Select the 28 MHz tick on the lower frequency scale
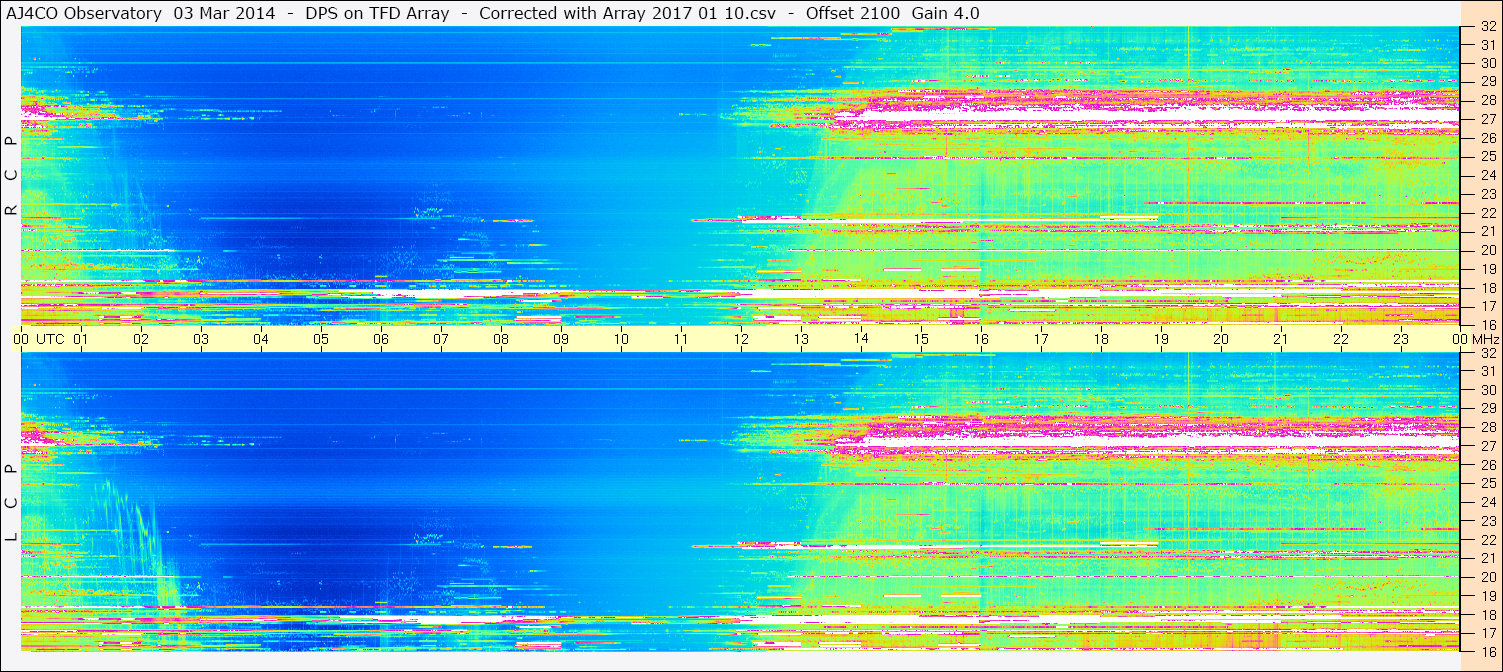 [x=1487, y=427]
